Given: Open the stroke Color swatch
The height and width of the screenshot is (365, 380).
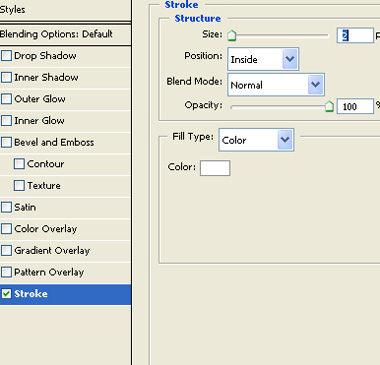Looking at the screenshot, I should [x=215, y=168].
